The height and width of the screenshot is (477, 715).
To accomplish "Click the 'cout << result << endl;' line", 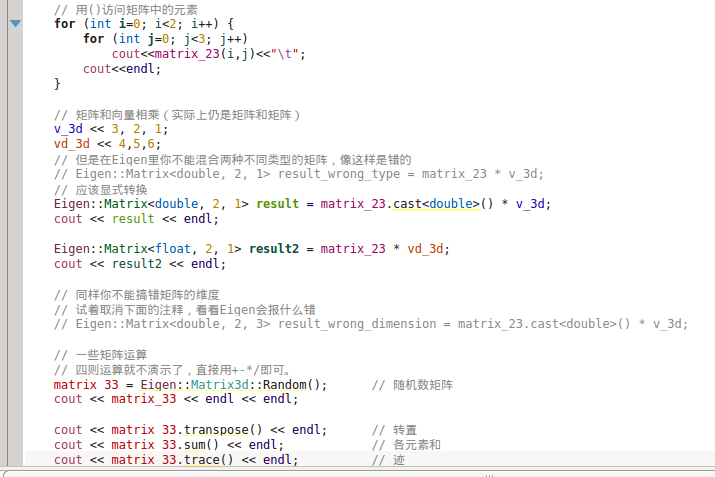I will point(136,219).
